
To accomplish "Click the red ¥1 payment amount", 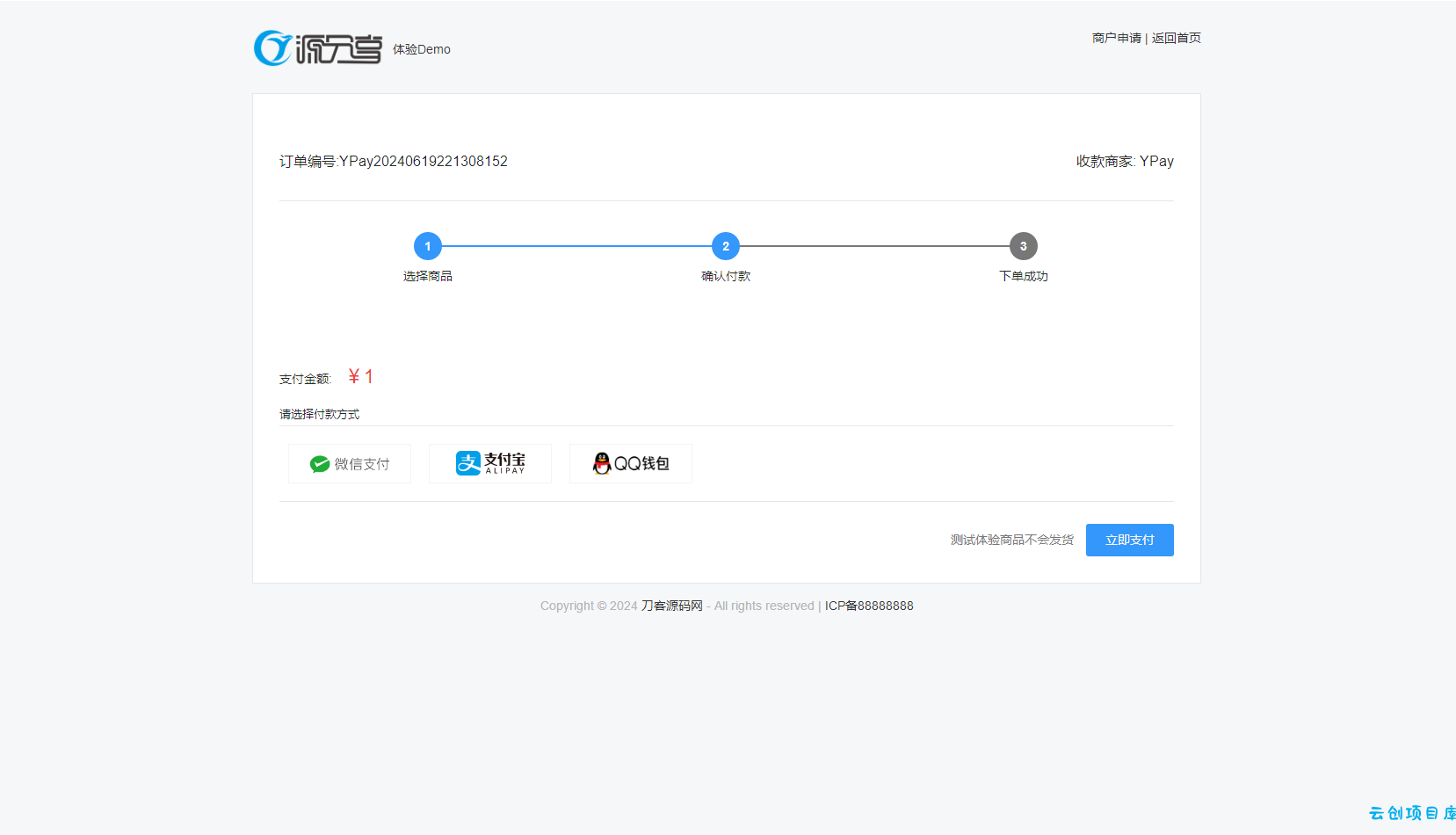I will (361, 377).
